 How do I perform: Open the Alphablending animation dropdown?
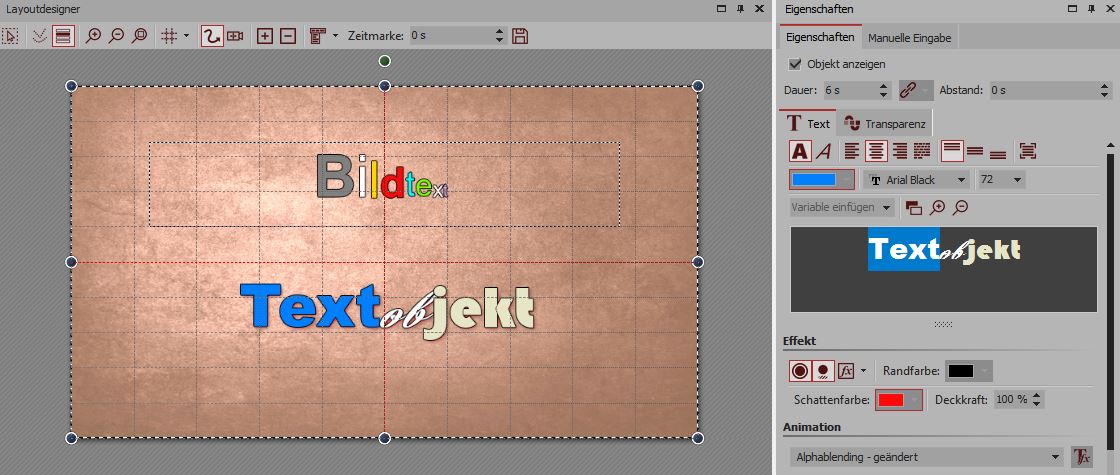(925, 457)
